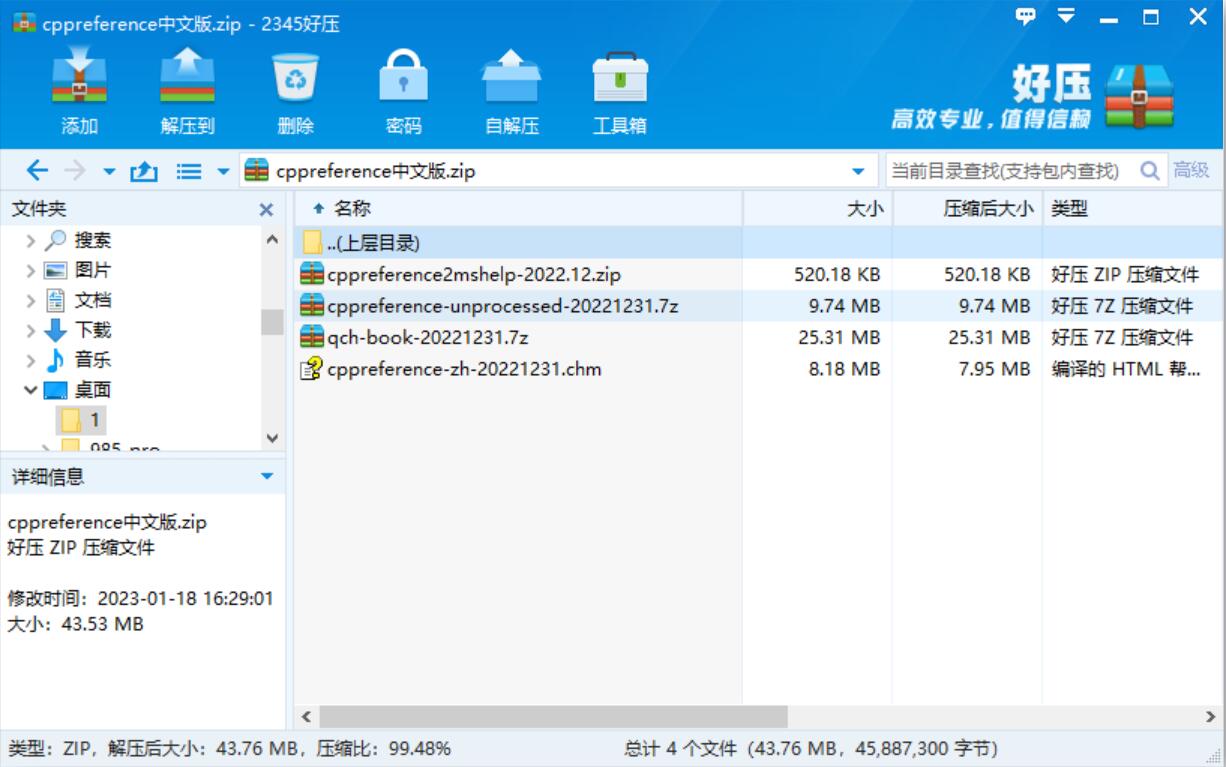Click the magnifier search icon
1226x767 pixels.
[x=1150, y=171]
